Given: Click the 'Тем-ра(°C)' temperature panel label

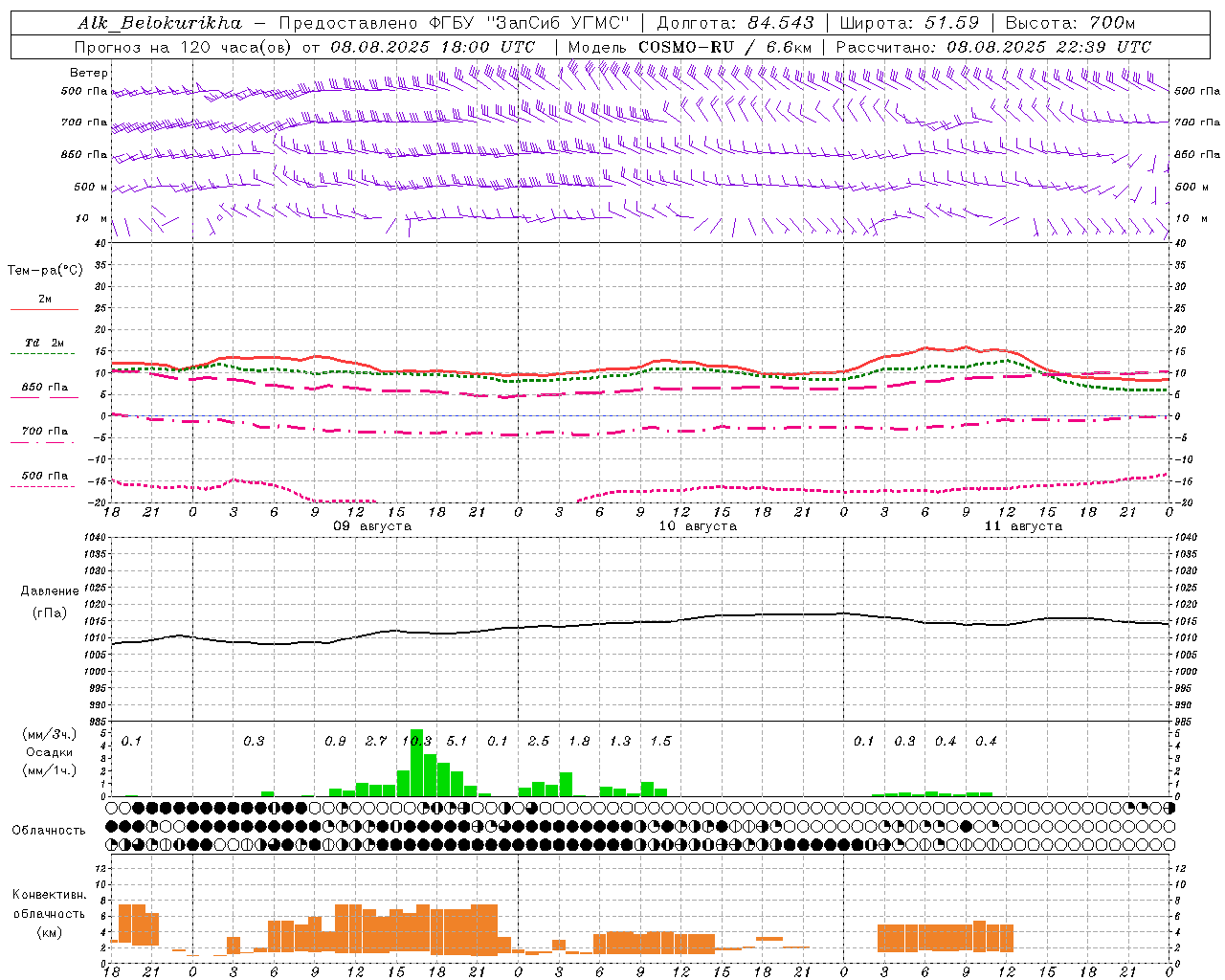Looking at the screenshot, I should pyautogui.click(x=45, y=271).
